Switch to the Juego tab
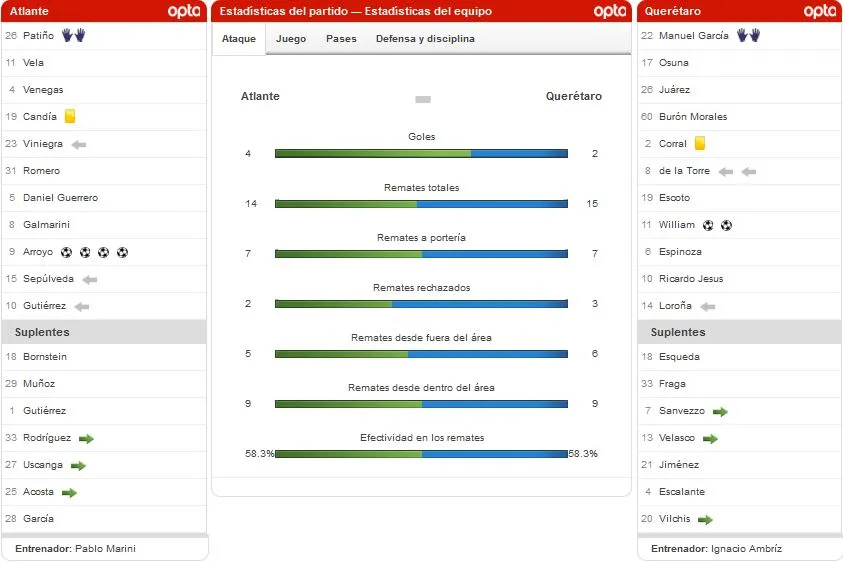 (291, 39)
